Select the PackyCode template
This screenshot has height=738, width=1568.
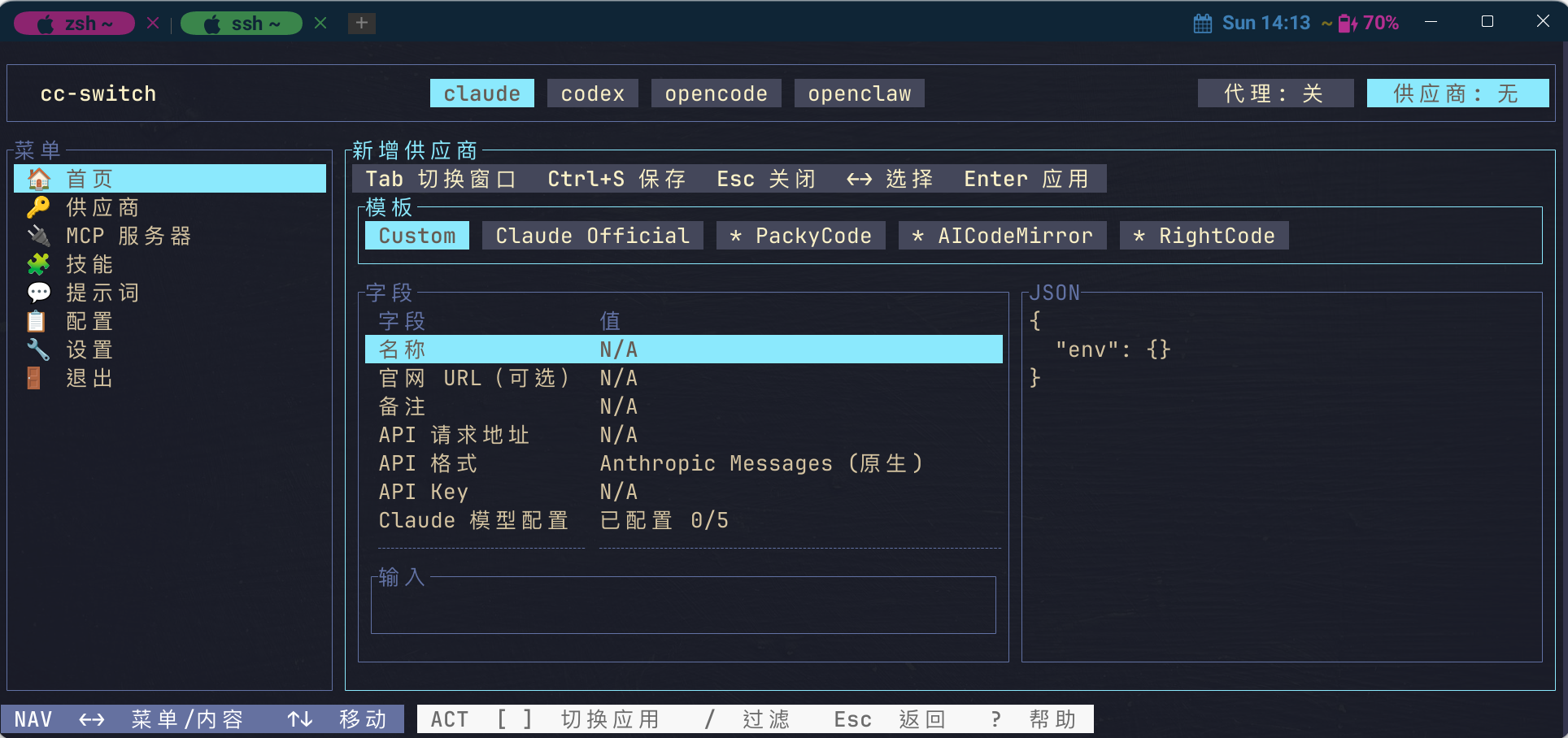799,235
